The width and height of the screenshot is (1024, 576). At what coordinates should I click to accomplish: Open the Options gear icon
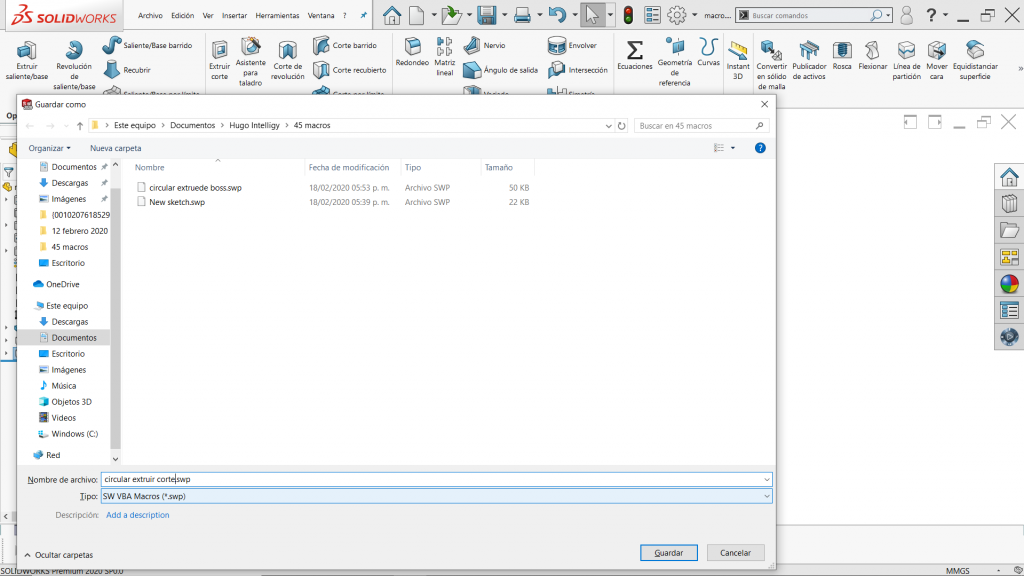[x=677, y=14]
